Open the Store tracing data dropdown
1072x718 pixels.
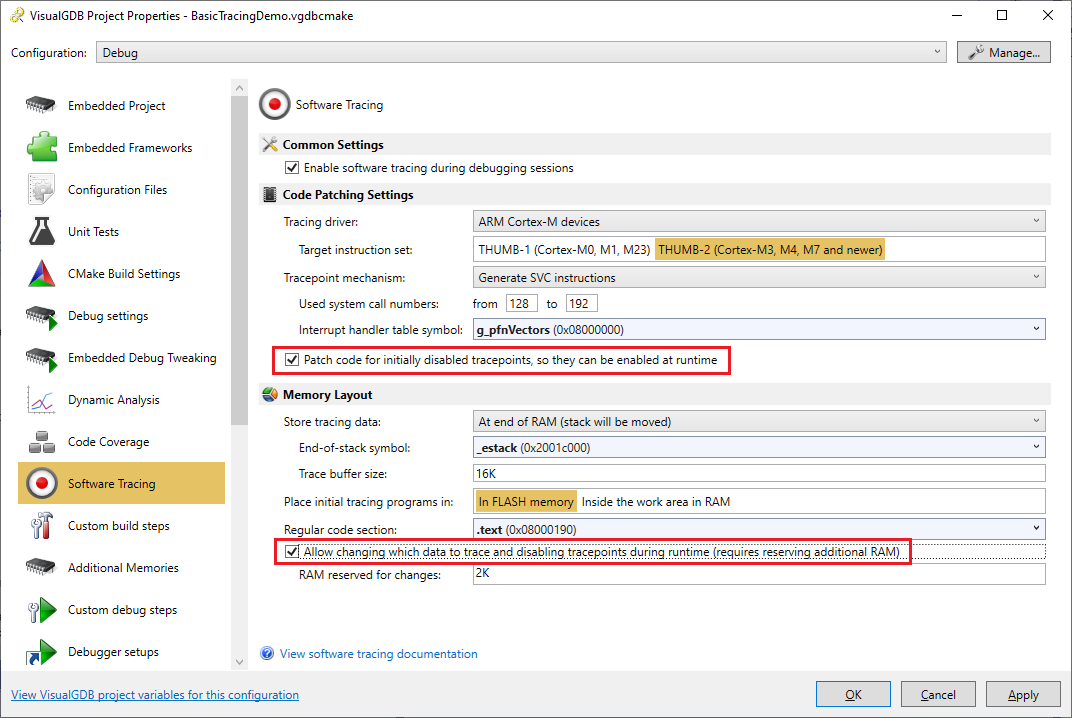pos(759,421)
